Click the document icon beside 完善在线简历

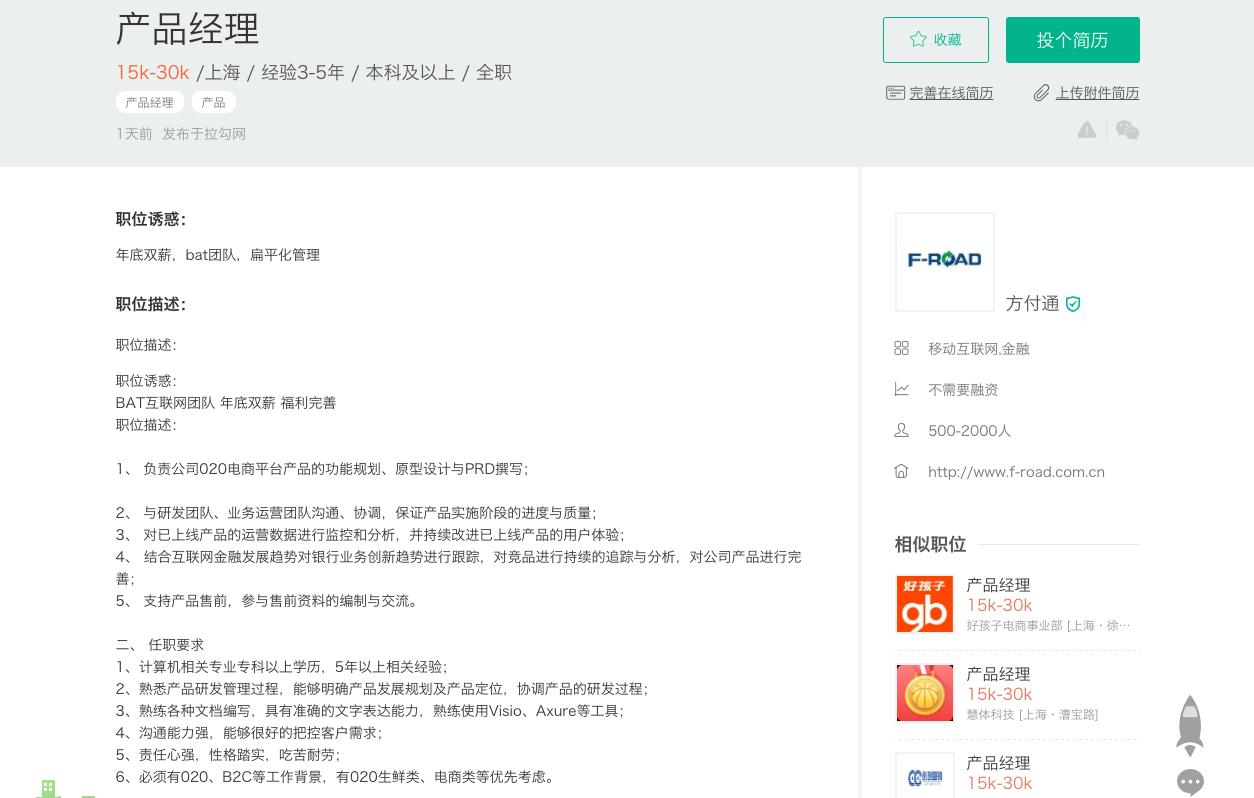click(x=895, y=92)
